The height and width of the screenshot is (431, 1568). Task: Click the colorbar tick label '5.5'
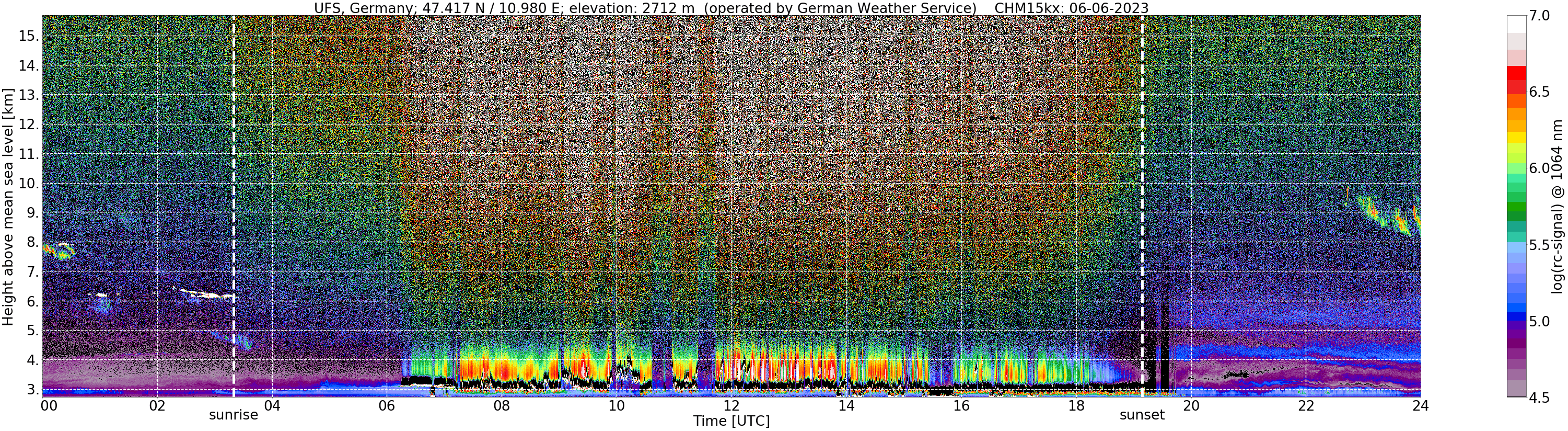click(1539, 245)
